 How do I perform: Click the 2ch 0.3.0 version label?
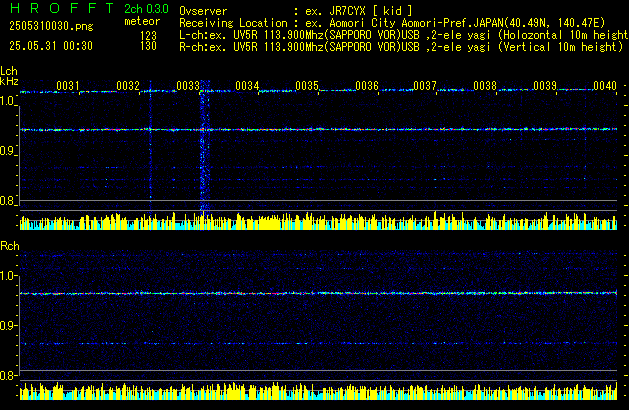pos(146,8)
